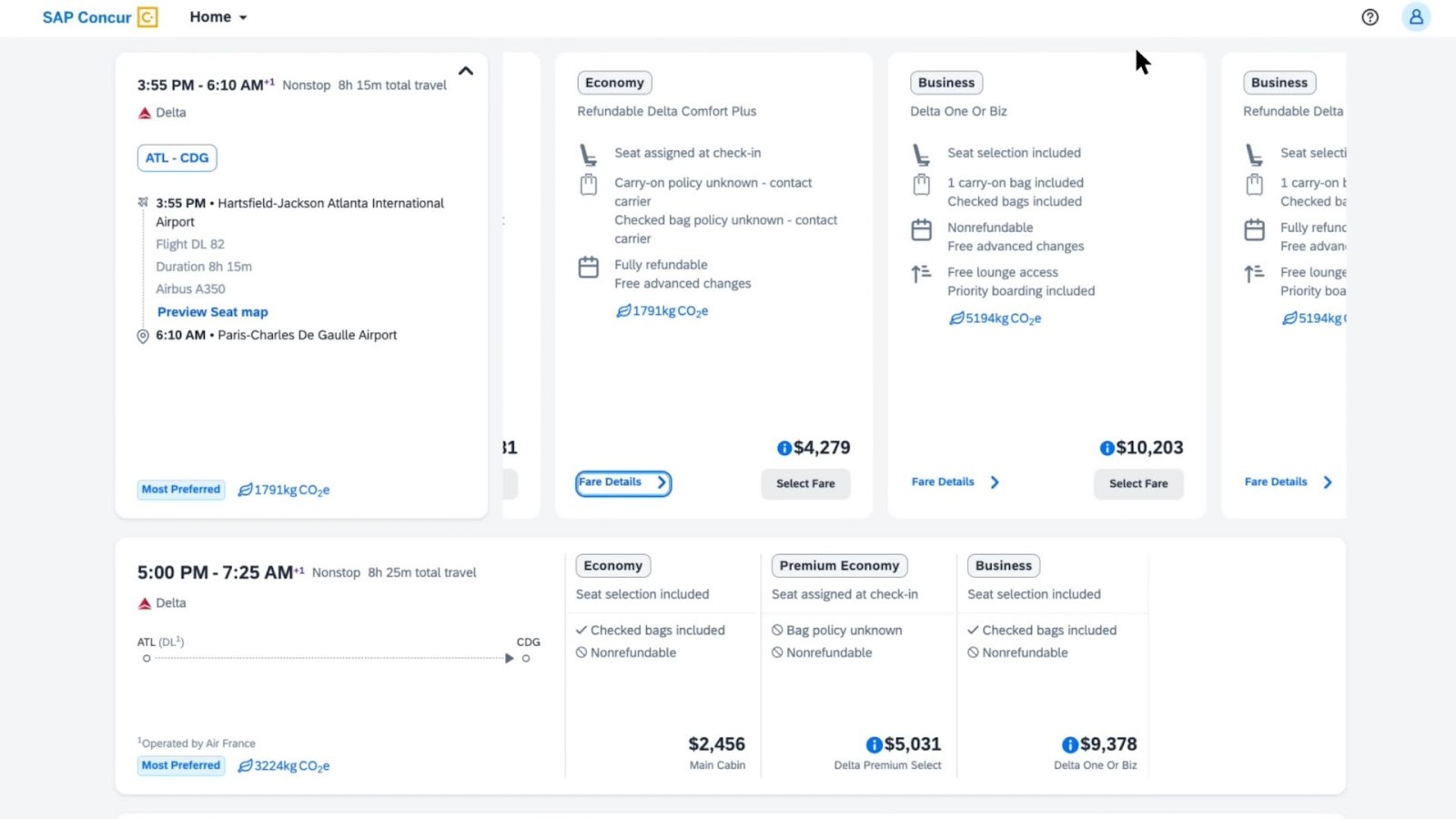Open the Preview Seat map link
The height and width of the screenshot is (819, 1456).
click(x=212, y=311)
